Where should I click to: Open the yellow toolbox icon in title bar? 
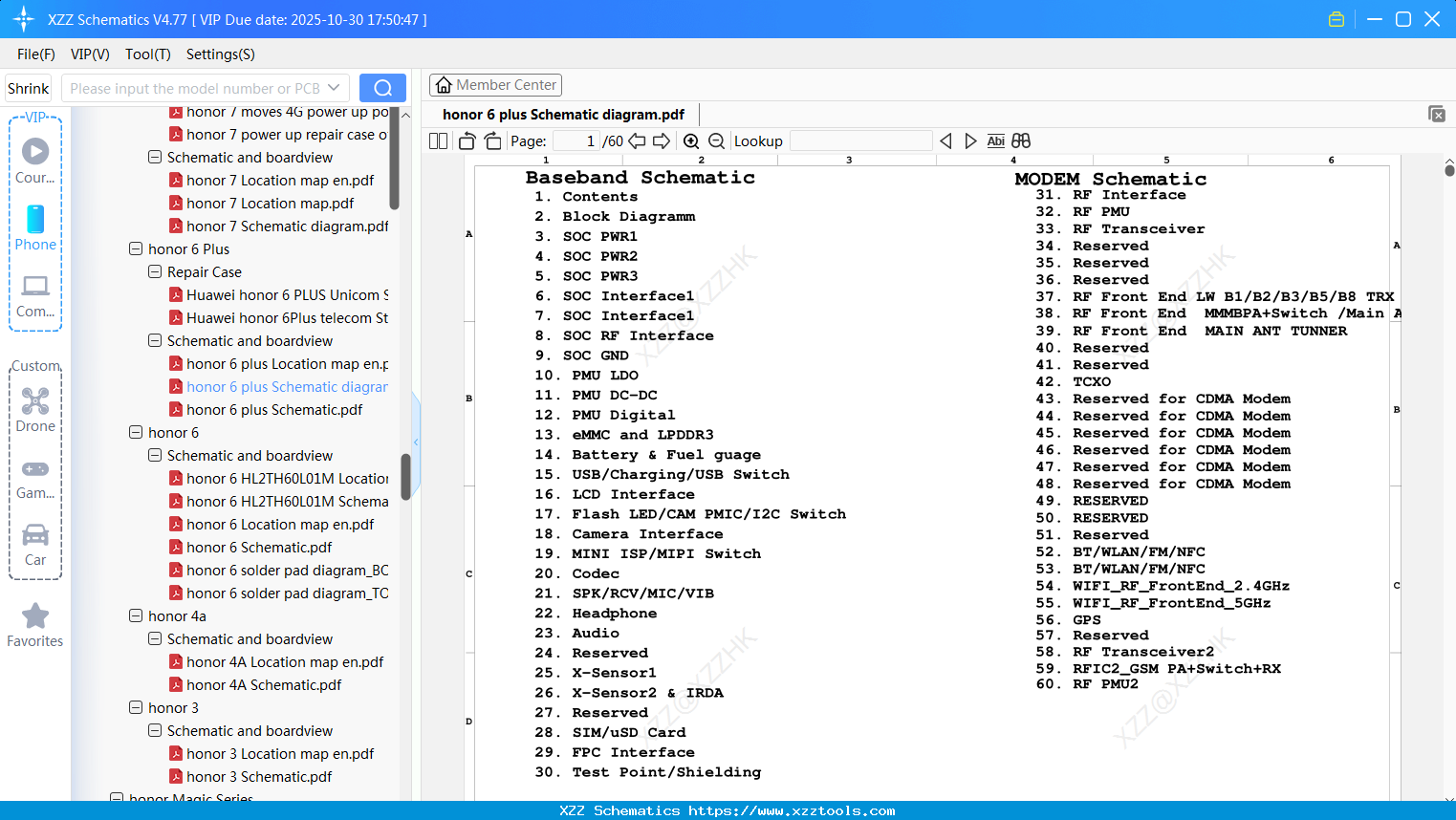pyautogui.click(x=1336, y=19)
